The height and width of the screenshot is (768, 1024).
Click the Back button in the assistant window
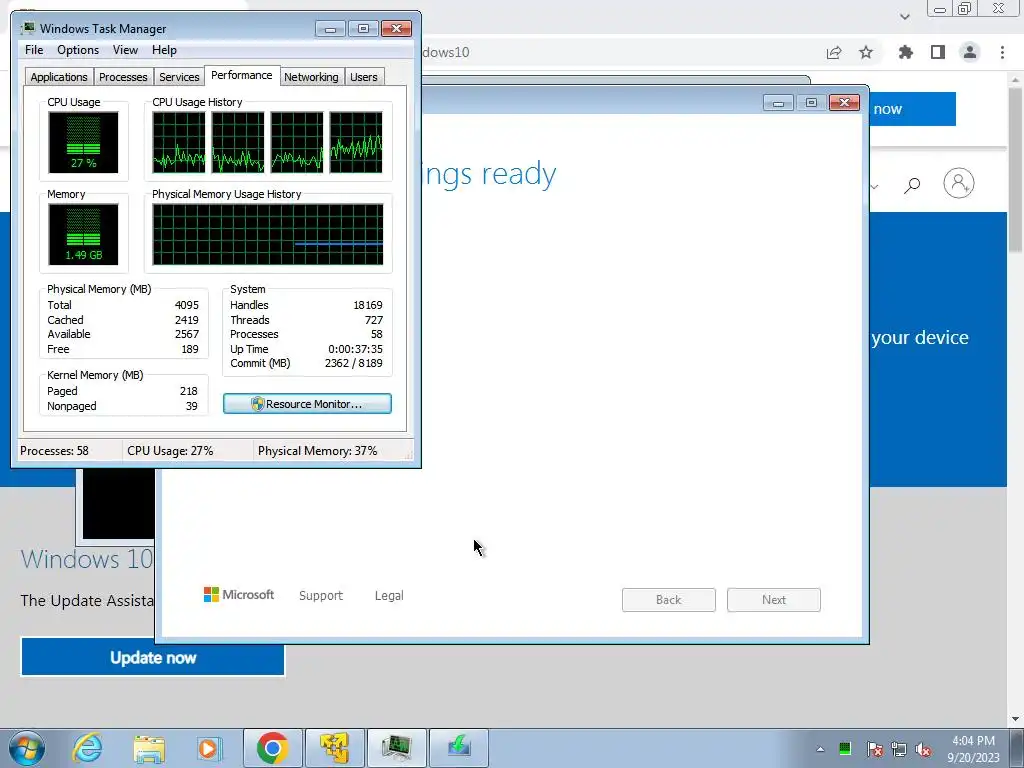coord(669,600)
